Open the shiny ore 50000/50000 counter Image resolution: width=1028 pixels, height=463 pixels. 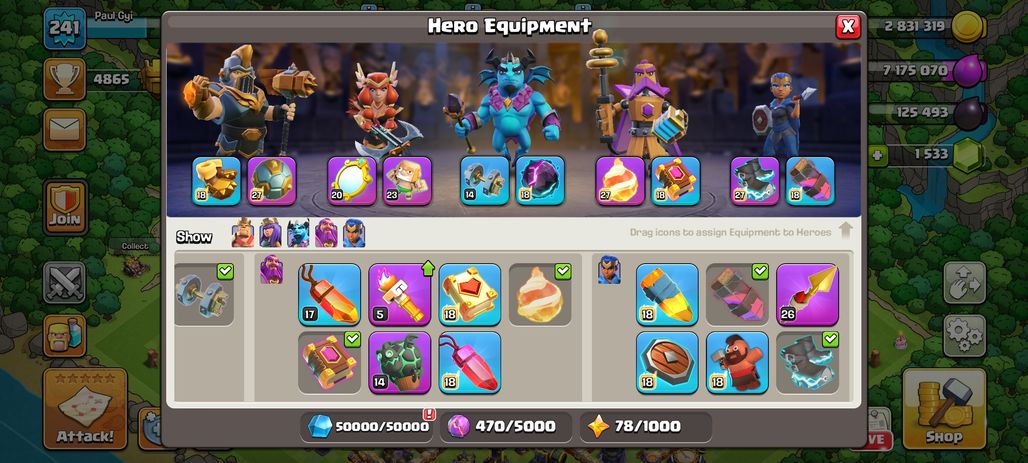pos(368,426)
